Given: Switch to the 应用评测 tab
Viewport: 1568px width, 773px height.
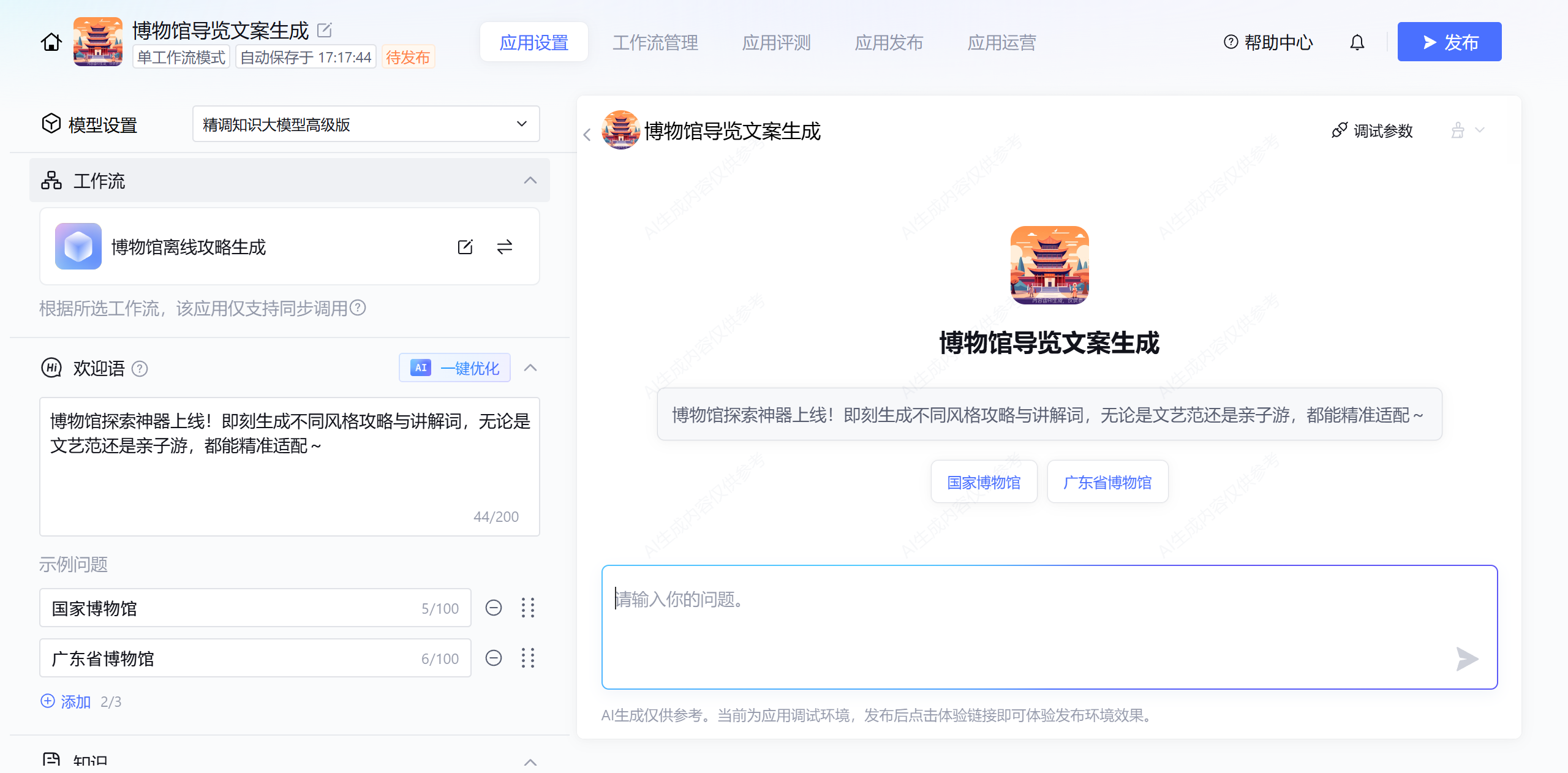Looking at the screenshot, I should pyautogui.click(x=776, y=42).
